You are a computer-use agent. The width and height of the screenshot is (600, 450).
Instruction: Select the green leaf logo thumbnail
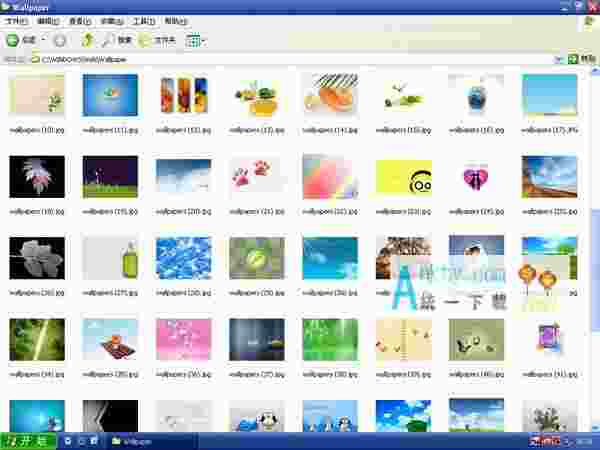click(x=257, y=258)
